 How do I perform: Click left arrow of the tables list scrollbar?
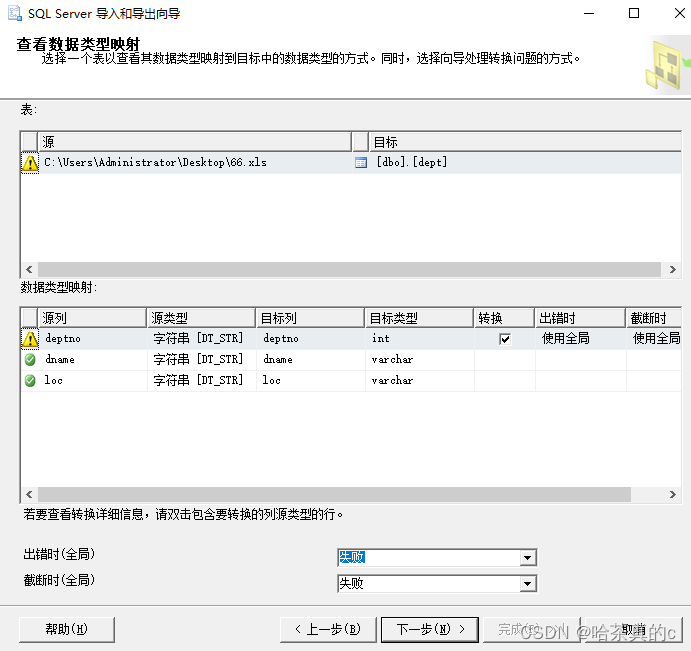pos(29,269)
